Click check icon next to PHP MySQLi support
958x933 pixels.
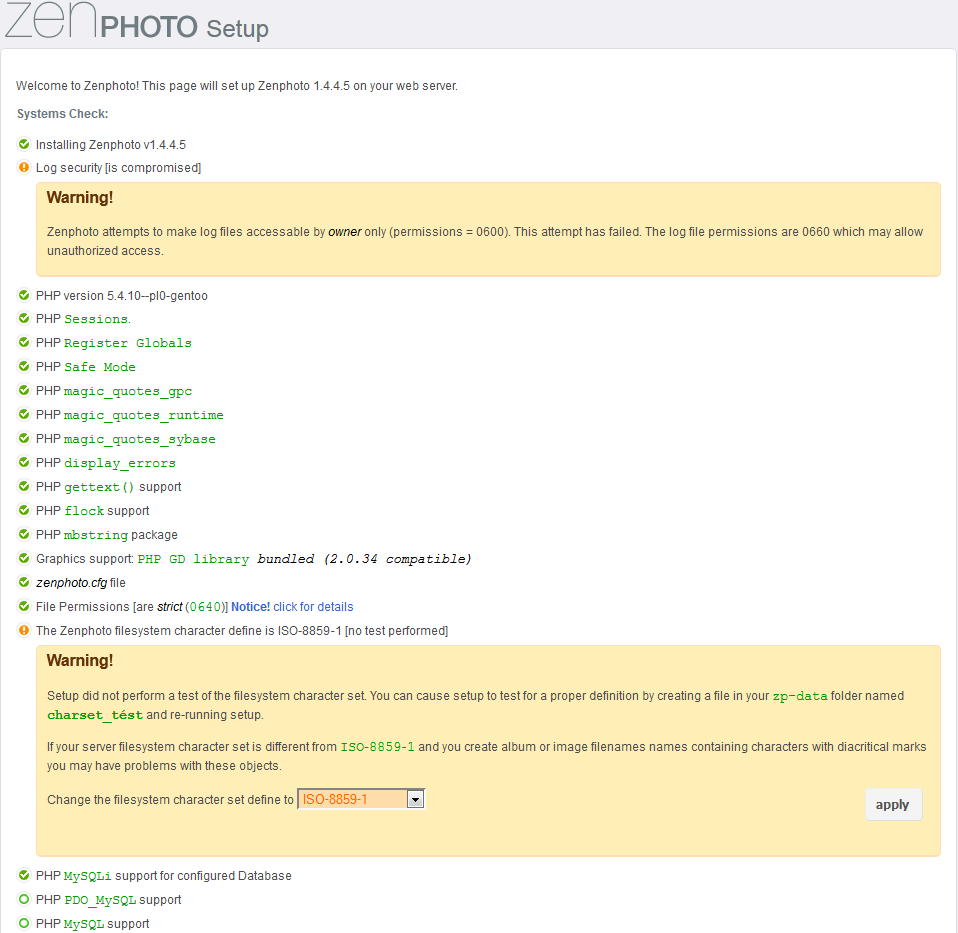click(24, 876)
